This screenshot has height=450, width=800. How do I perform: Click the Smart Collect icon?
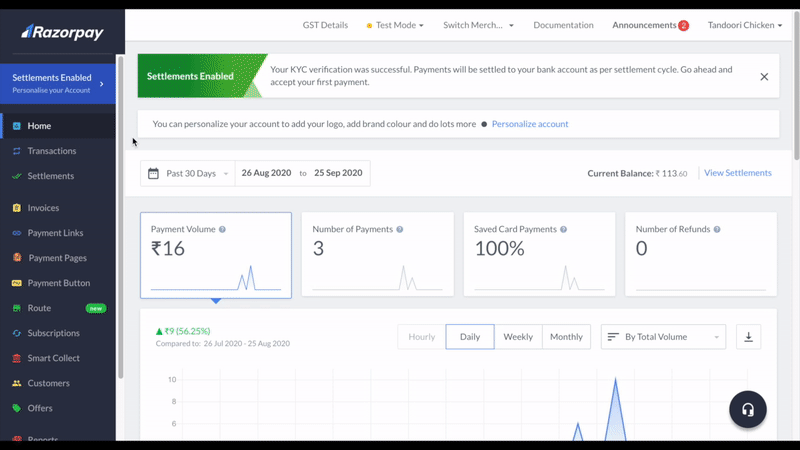click(16, 358)
